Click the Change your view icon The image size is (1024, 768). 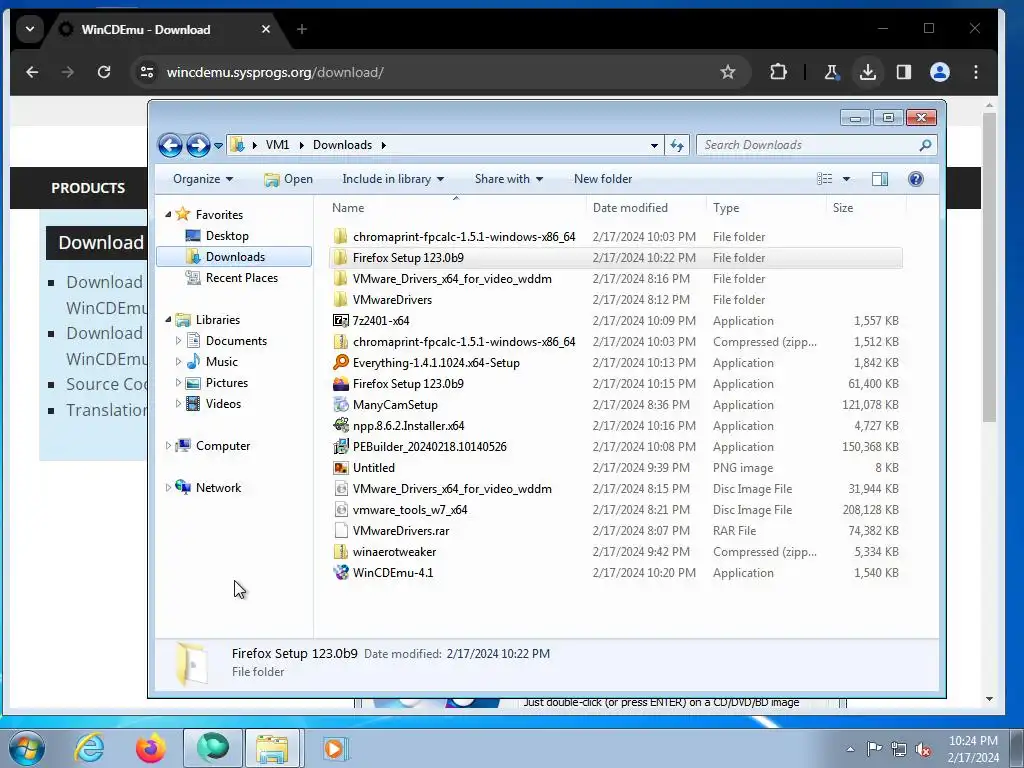[825, 179]
